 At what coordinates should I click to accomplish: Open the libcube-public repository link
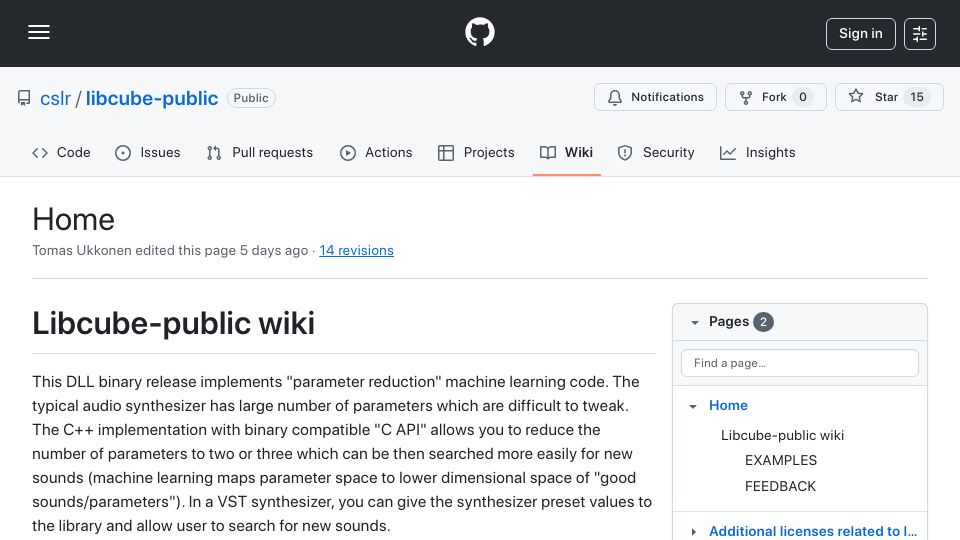(152, 98)
